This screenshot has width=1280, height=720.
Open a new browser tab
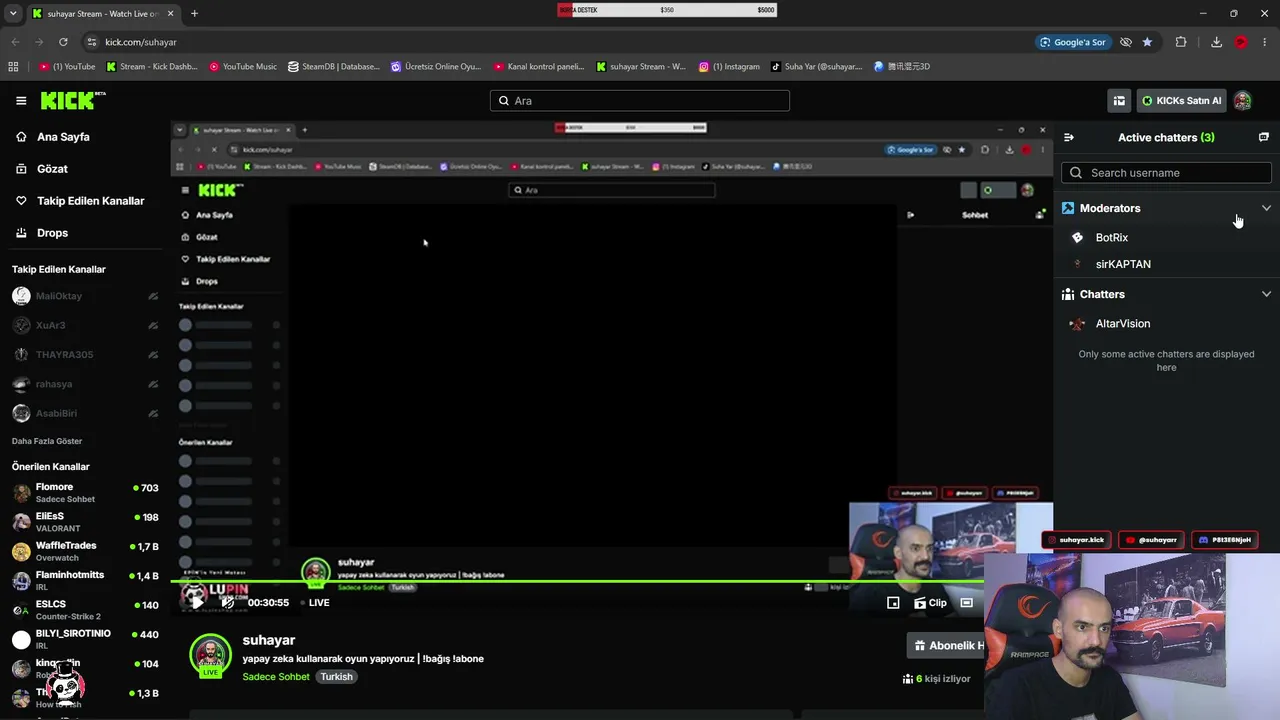(194, 14)
